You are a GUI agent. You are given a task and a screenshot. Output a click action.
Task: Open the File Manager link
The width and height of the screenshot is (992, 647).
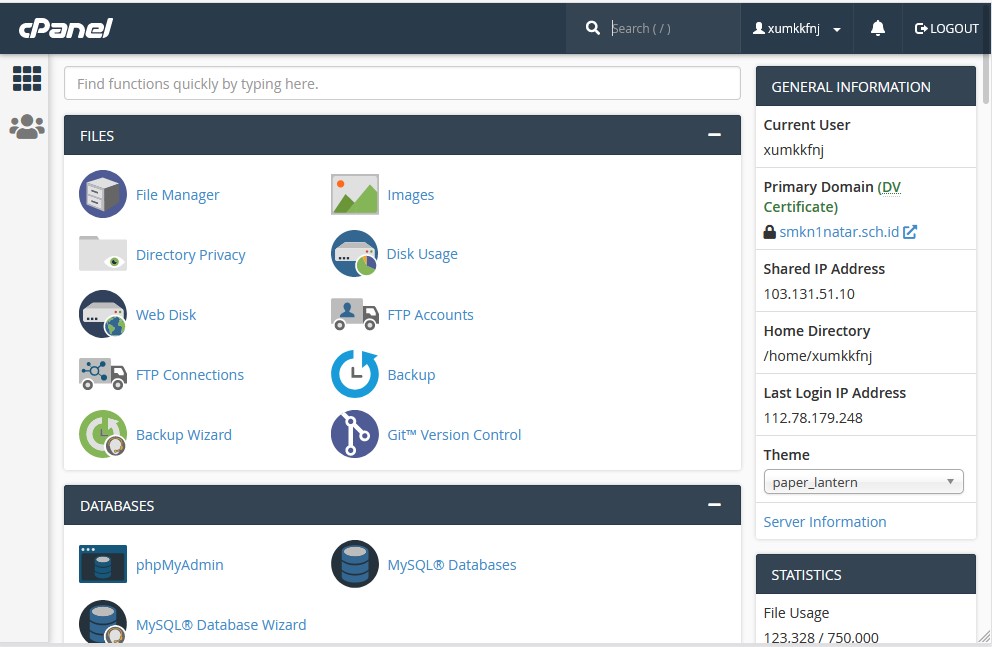point(178,195)
